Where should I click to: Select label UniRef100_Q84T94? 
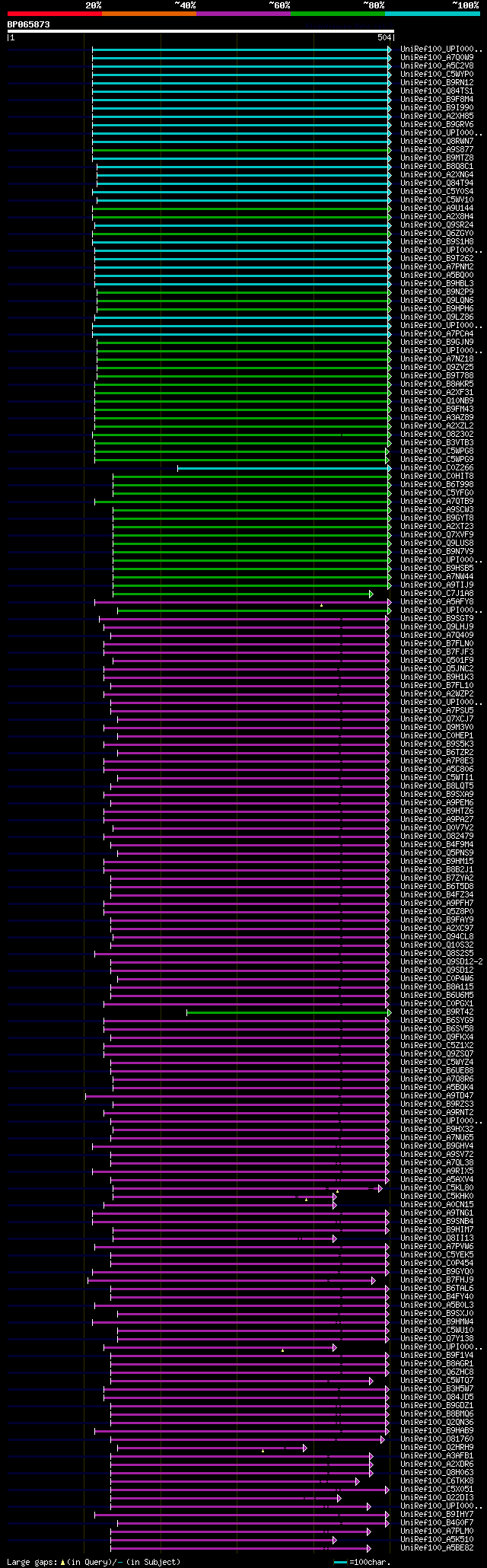(437, 183)
